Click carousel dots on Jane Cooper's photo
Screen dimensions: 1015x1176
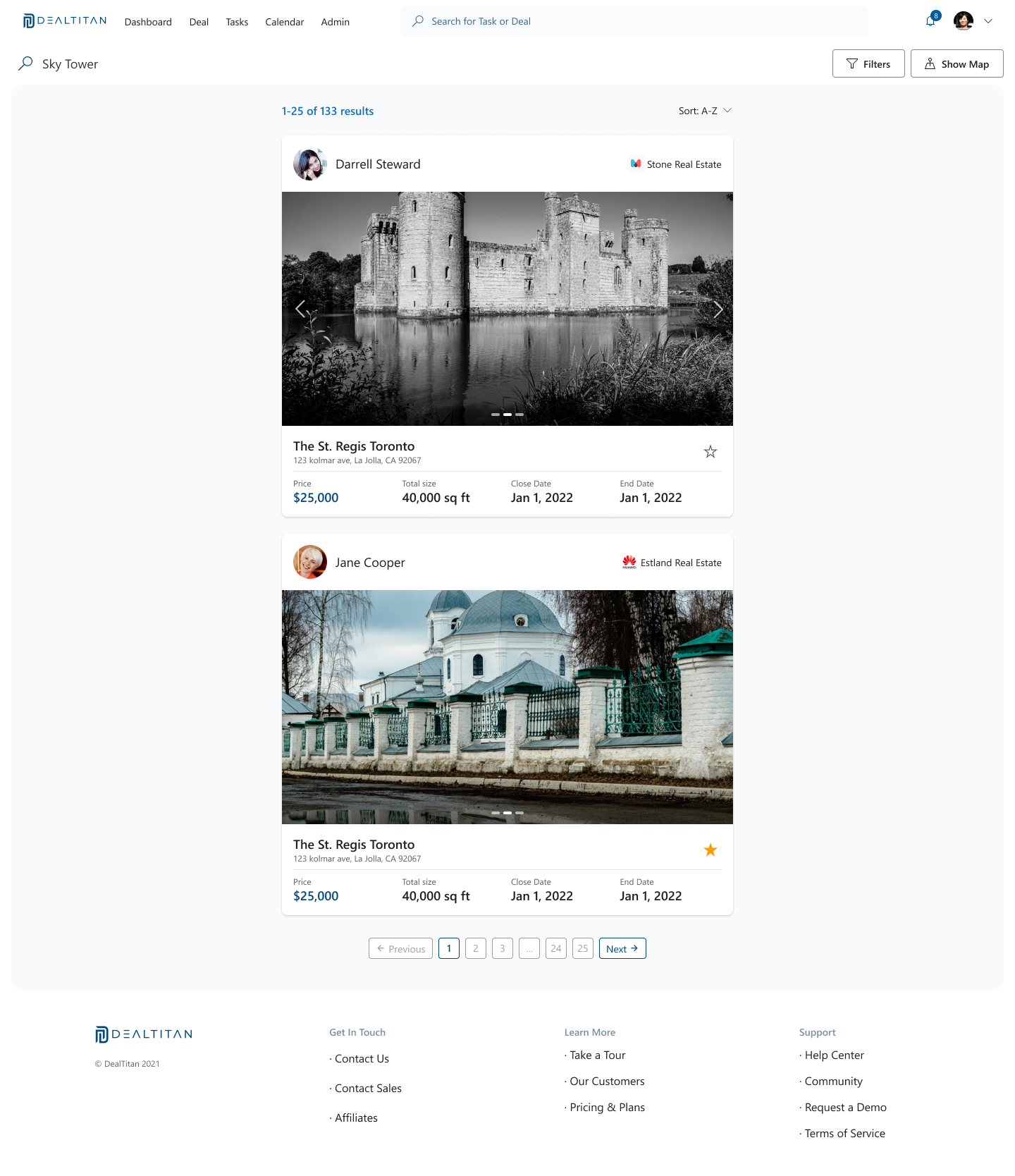[508, 813]
